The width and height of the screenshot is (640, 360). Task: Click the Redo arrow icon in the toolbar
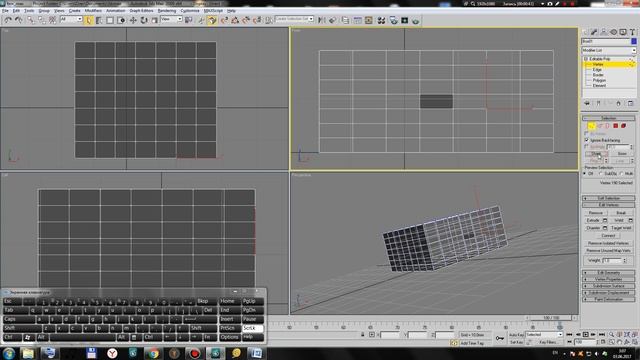pyautogui.click(x=18, y=20)
